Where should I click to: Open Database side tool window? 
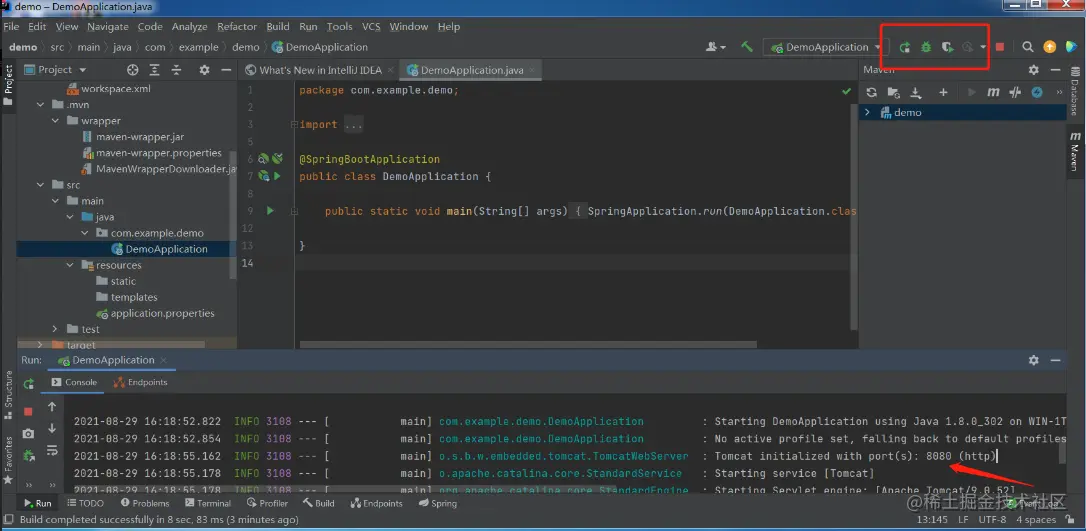[1075, 91]
